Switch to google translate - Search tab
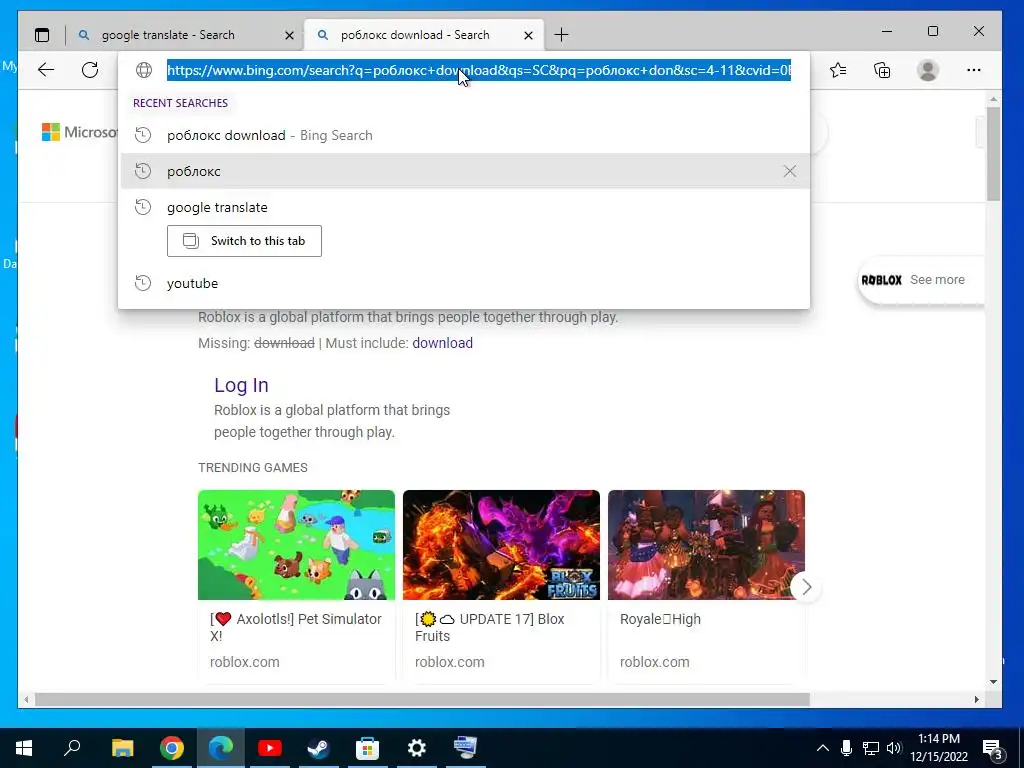Screen dimensions: 1024x768 pos(185,35)
